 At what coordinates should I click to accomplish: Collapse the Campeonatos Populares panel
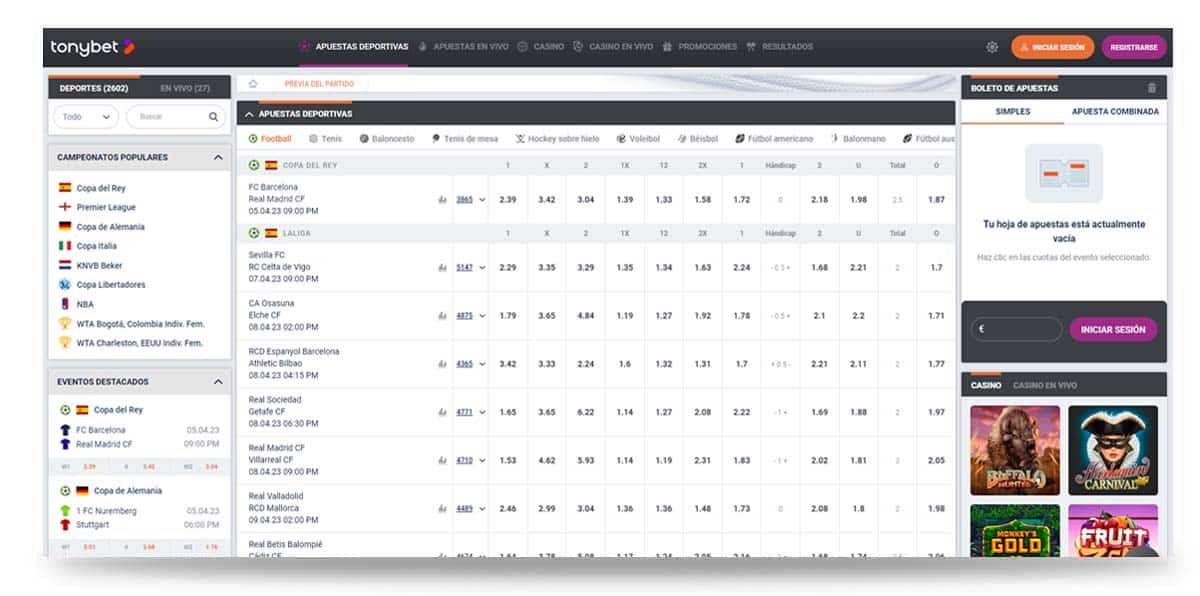(x=218, y=158)
